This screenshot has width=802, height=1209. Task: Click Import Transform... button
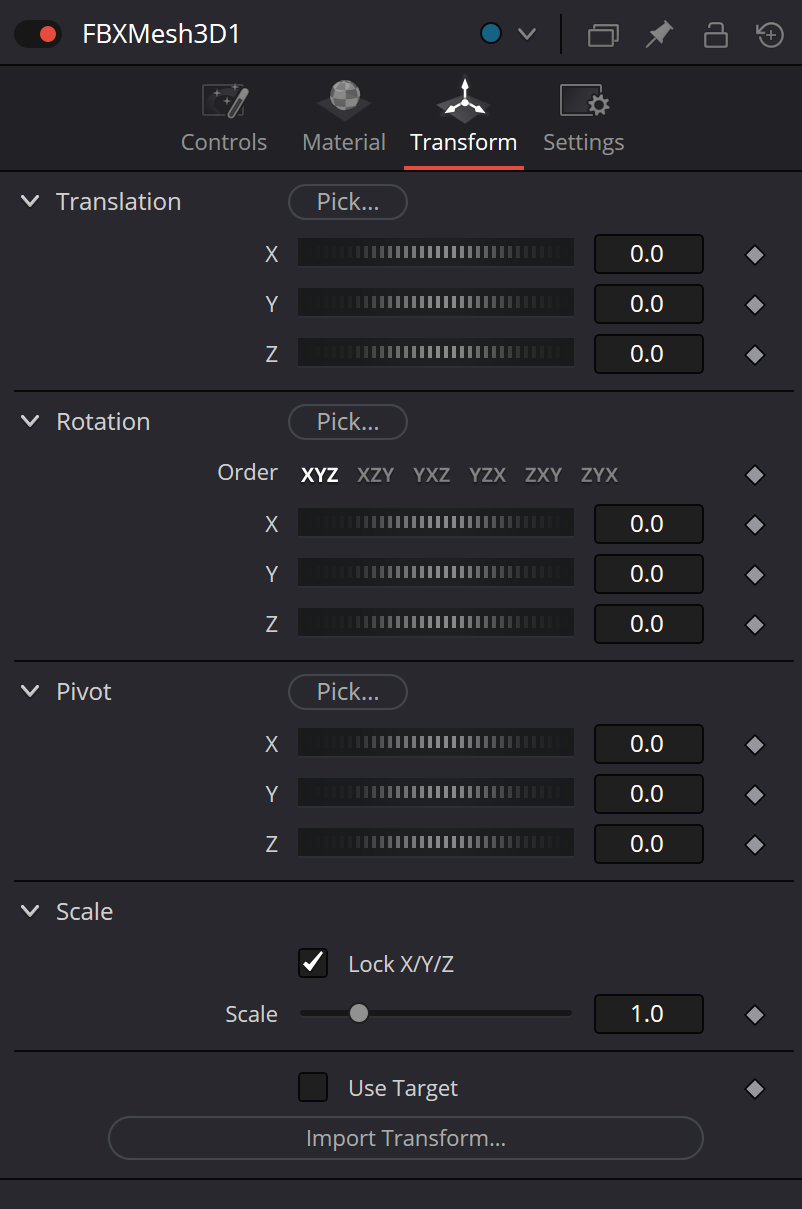tap(406, 1138)
